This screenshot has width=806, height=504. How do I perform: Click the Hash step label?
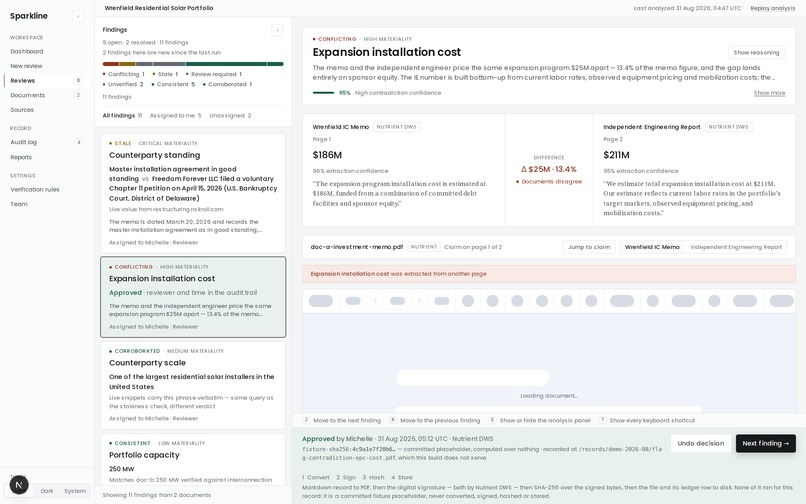(x=373, y=477)
